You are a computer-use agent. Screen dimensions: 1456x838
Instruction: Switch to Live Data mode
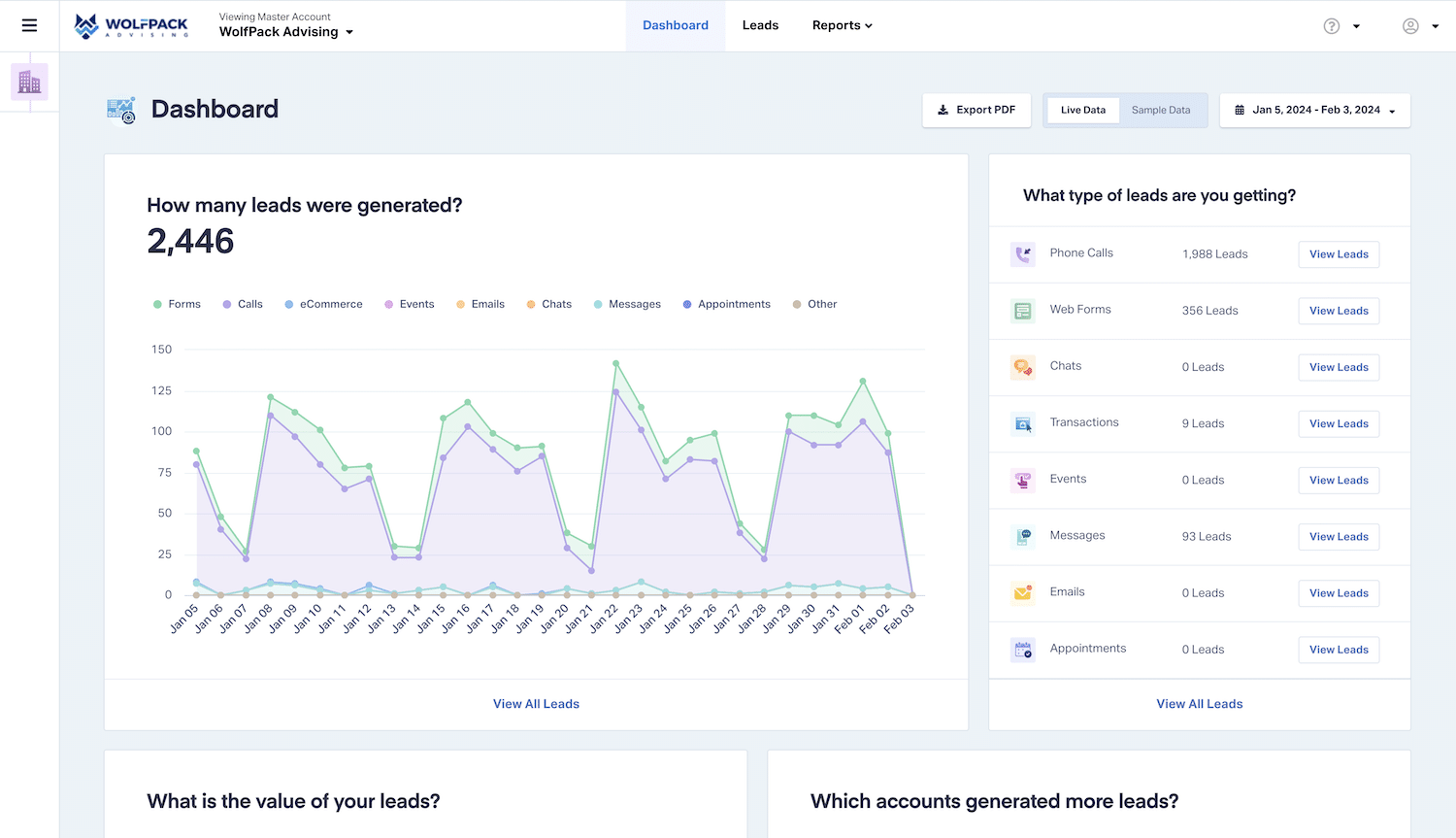point(1083,111)
